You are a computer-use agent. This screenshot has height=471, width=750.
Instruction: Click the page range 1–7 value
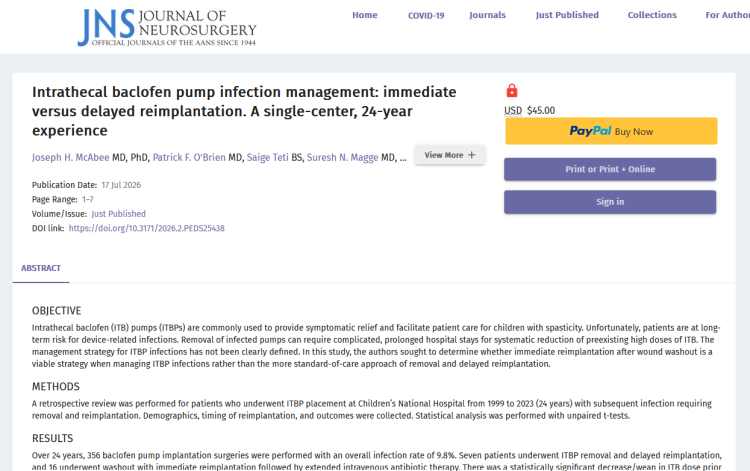coord(88,199)
